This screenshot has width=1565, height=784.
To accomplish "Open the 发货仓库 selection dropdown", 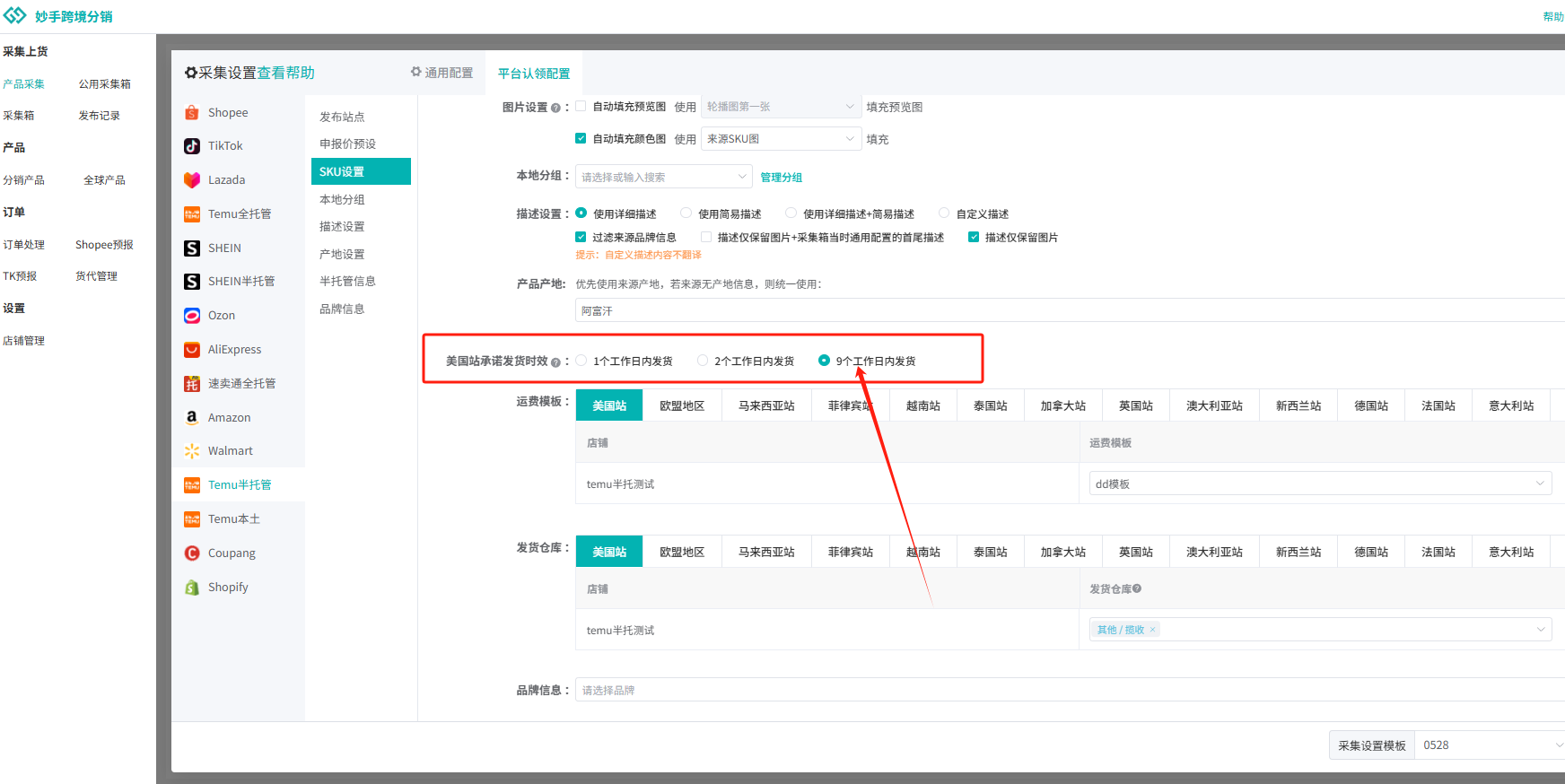I will click(1320, 630).
